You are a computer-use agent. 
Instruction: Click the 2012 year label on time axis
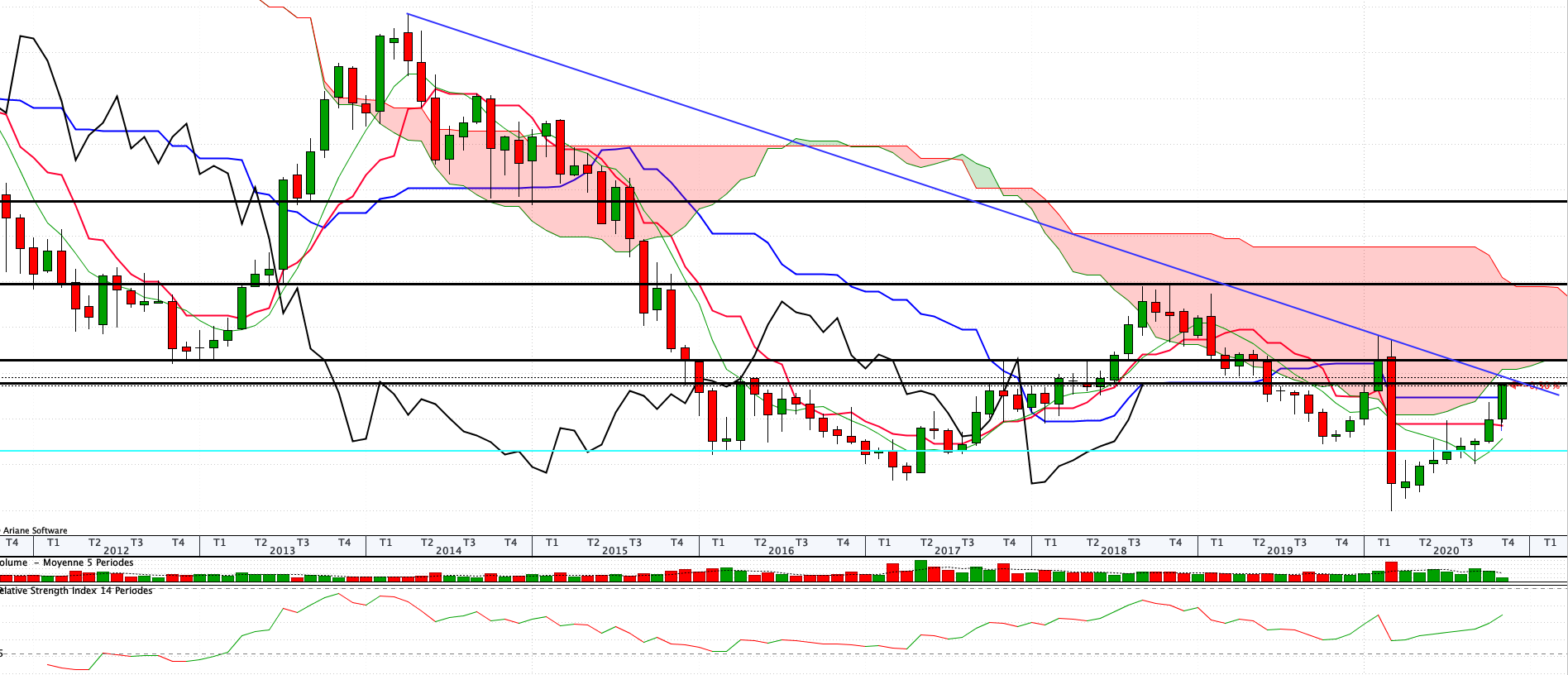[116, 551]
